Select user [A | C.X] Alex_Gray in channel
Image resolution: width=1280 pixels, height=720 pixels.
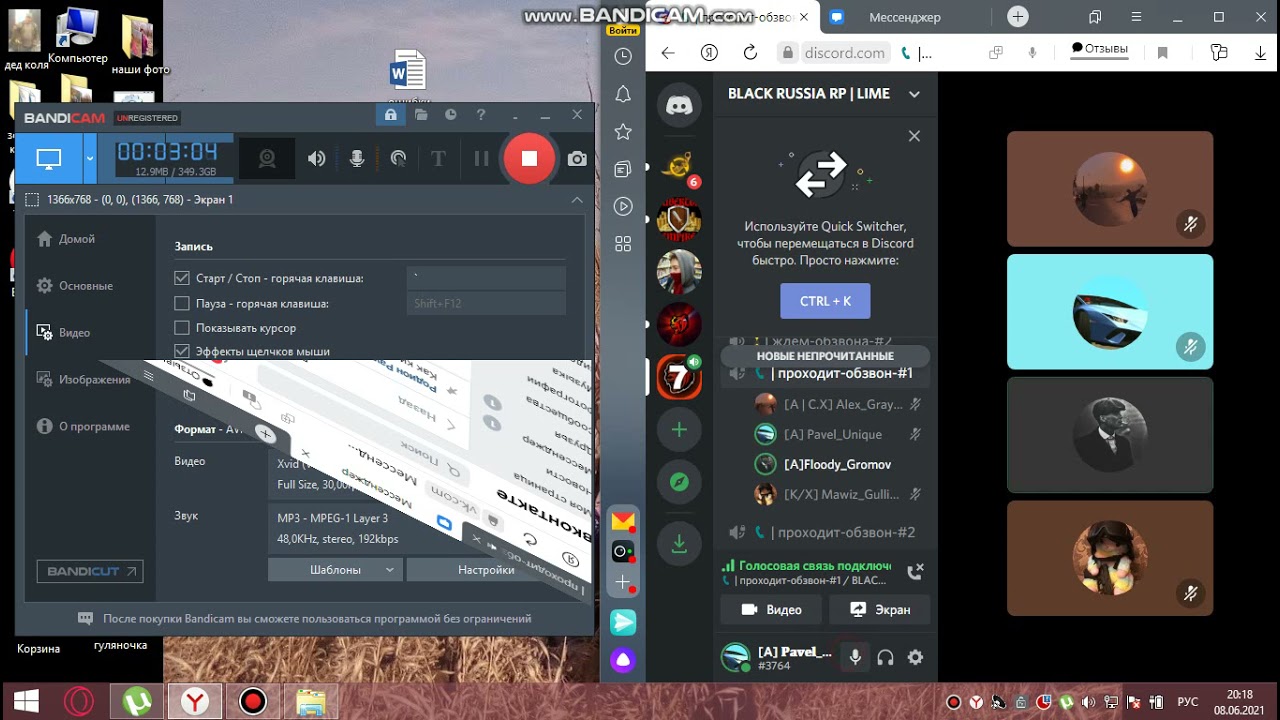(837, 404)
